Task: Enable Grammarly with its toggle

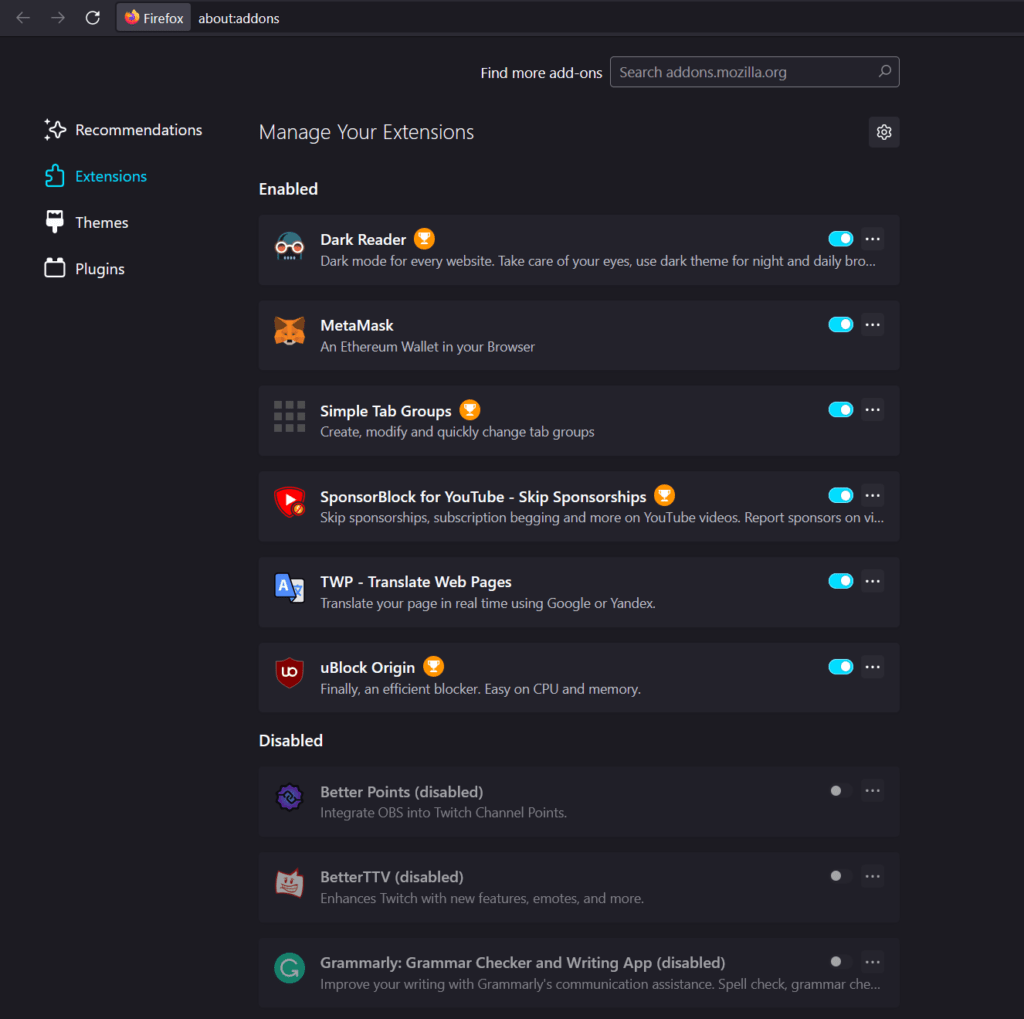Action: point(840,962)
